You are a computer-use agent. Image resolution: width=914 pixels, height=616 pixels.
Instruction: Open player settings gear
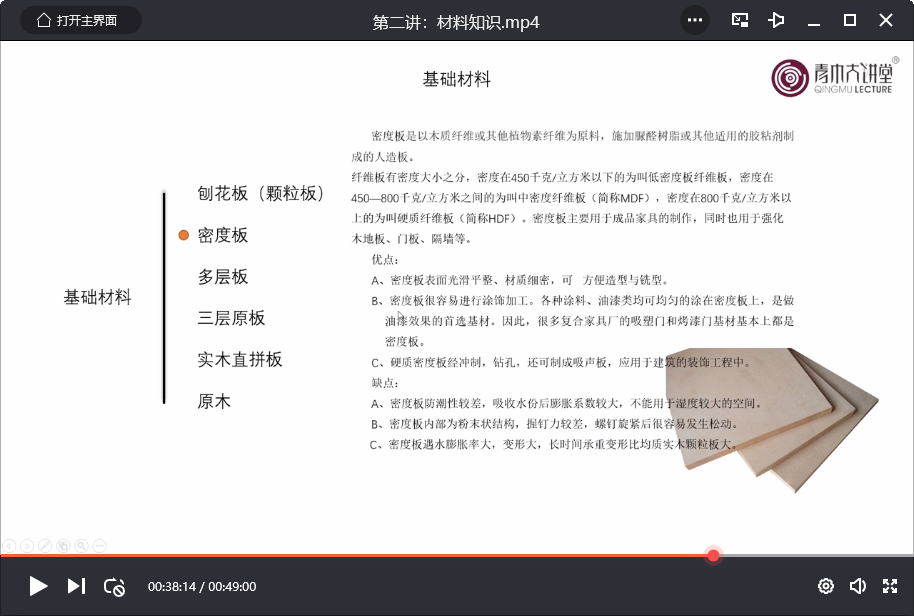coord(826,586)
